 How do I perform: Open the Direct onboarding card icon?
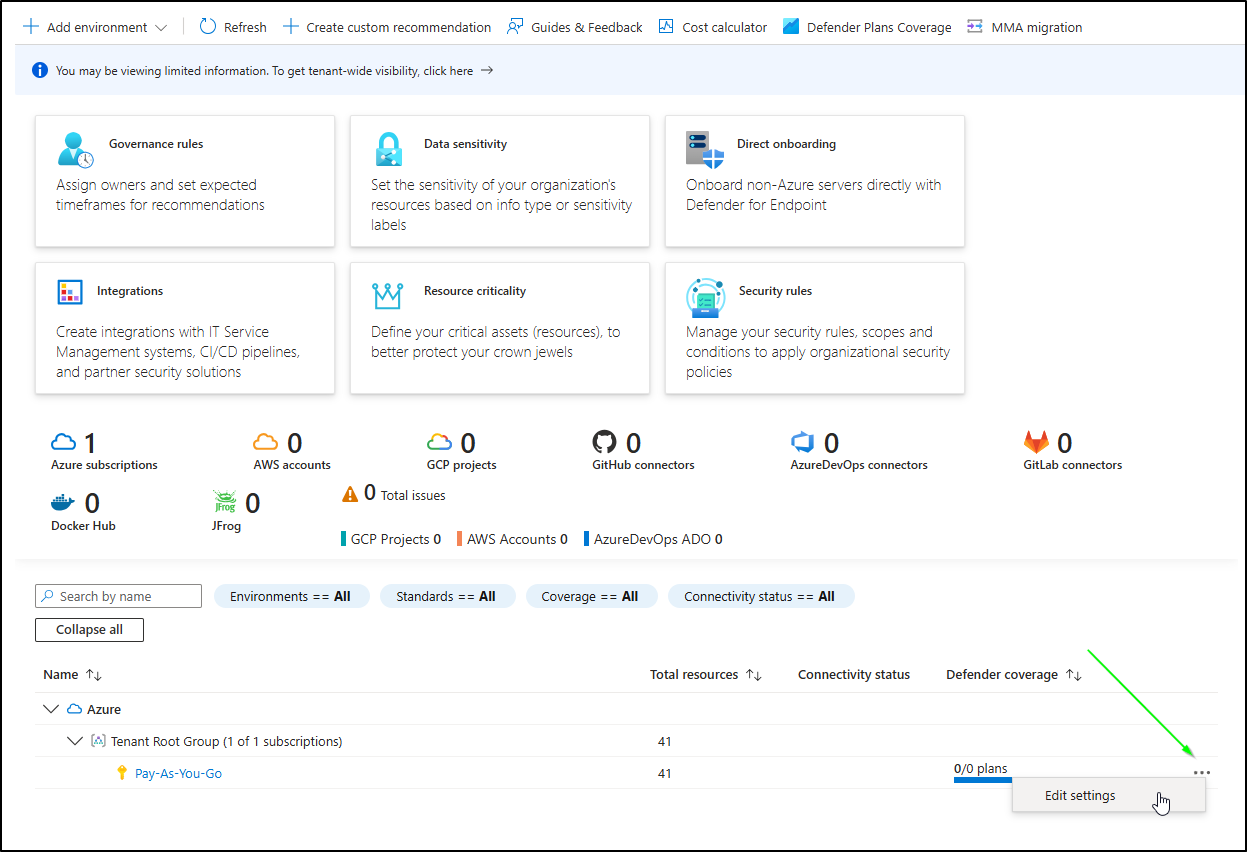[704, 149]
